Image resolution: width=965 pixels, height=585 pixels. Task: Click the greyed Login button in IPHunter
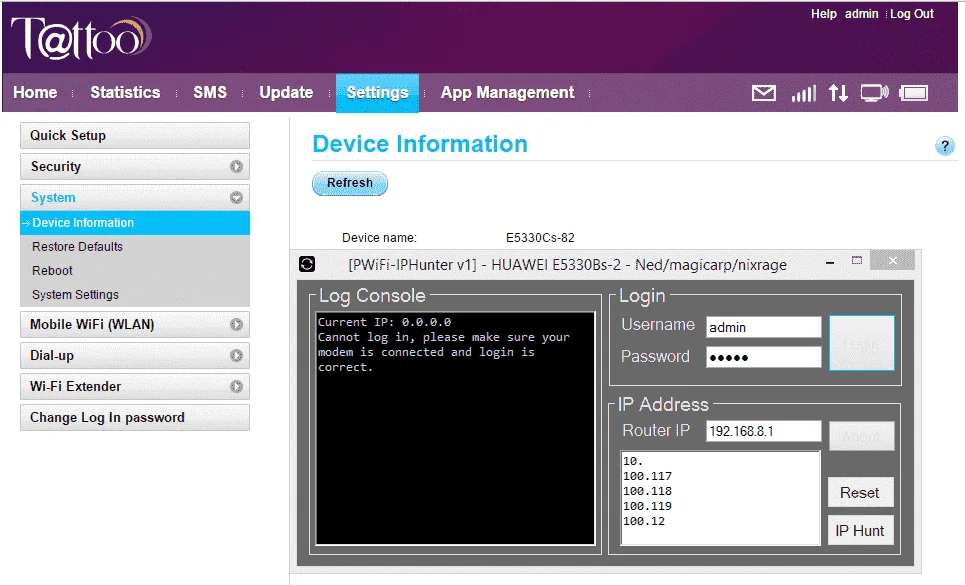(862, 343)
